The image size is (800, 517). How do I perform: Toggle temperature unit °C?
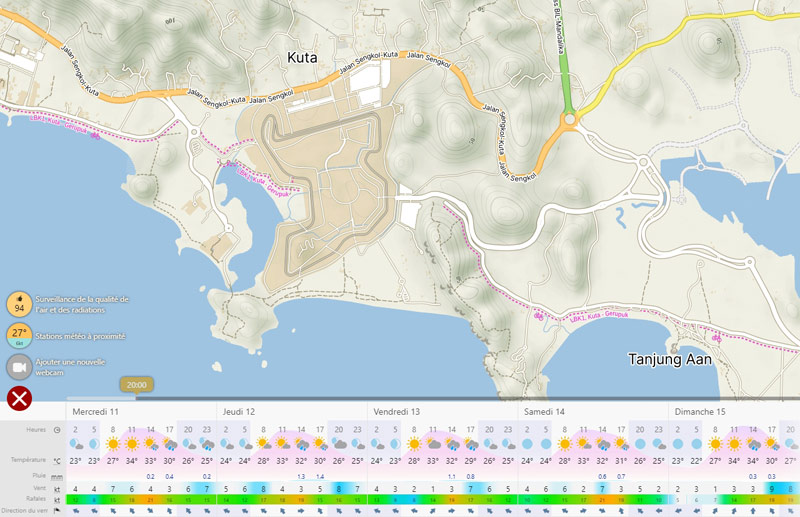(57, 461)
